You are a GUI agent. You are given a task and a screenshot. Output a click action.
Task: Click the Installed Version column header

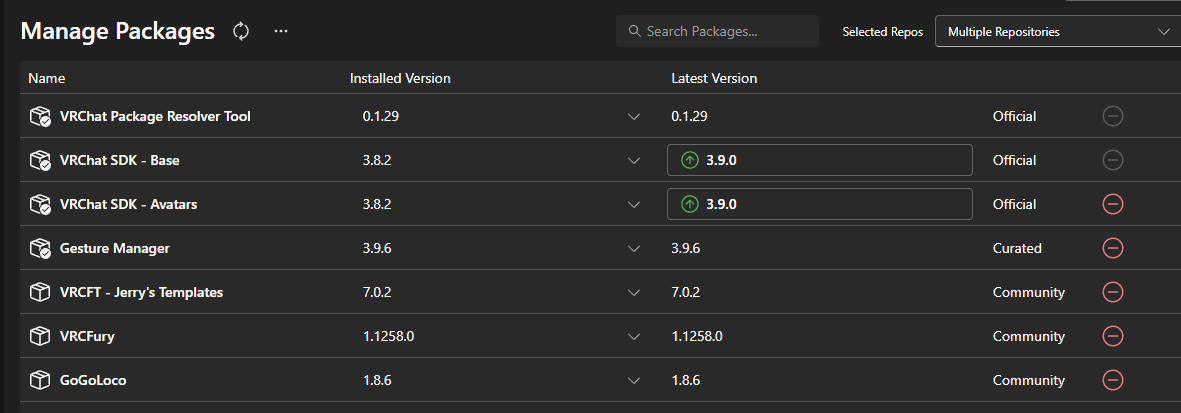400,78
